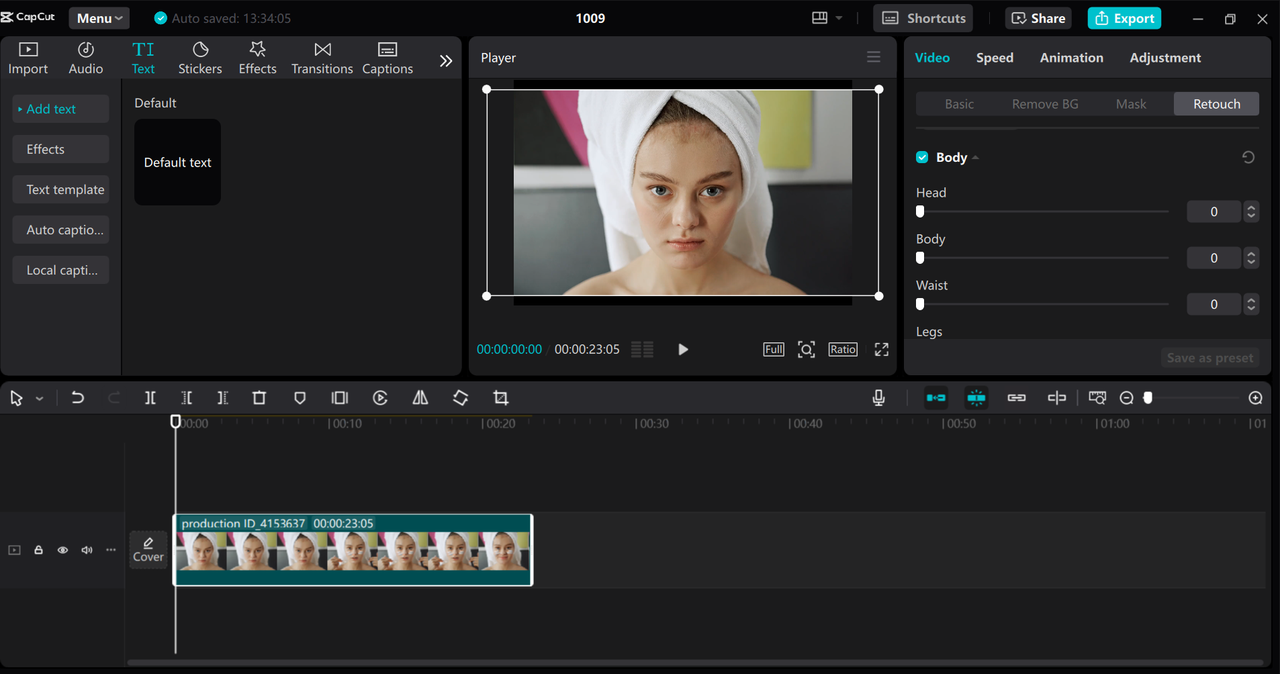Select the Remove BG sub-tab
Image resolution: width=1280 pixels, height=674 pixels.
coord(1045,104)
